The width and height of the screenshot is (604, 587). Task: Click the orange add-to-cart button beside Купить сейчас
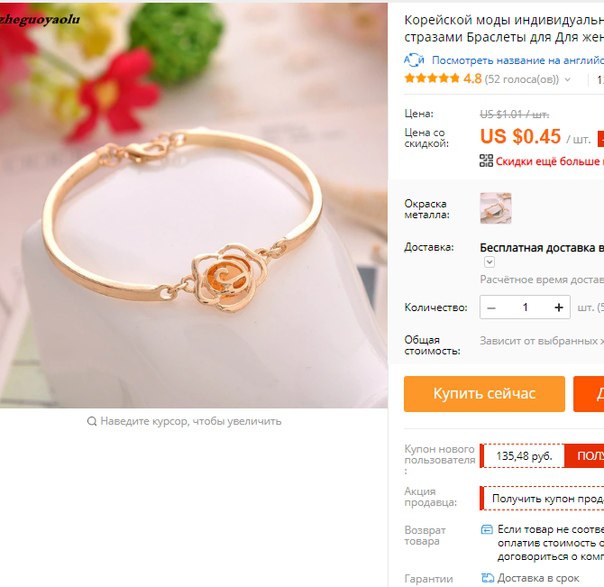coord(589,394)
